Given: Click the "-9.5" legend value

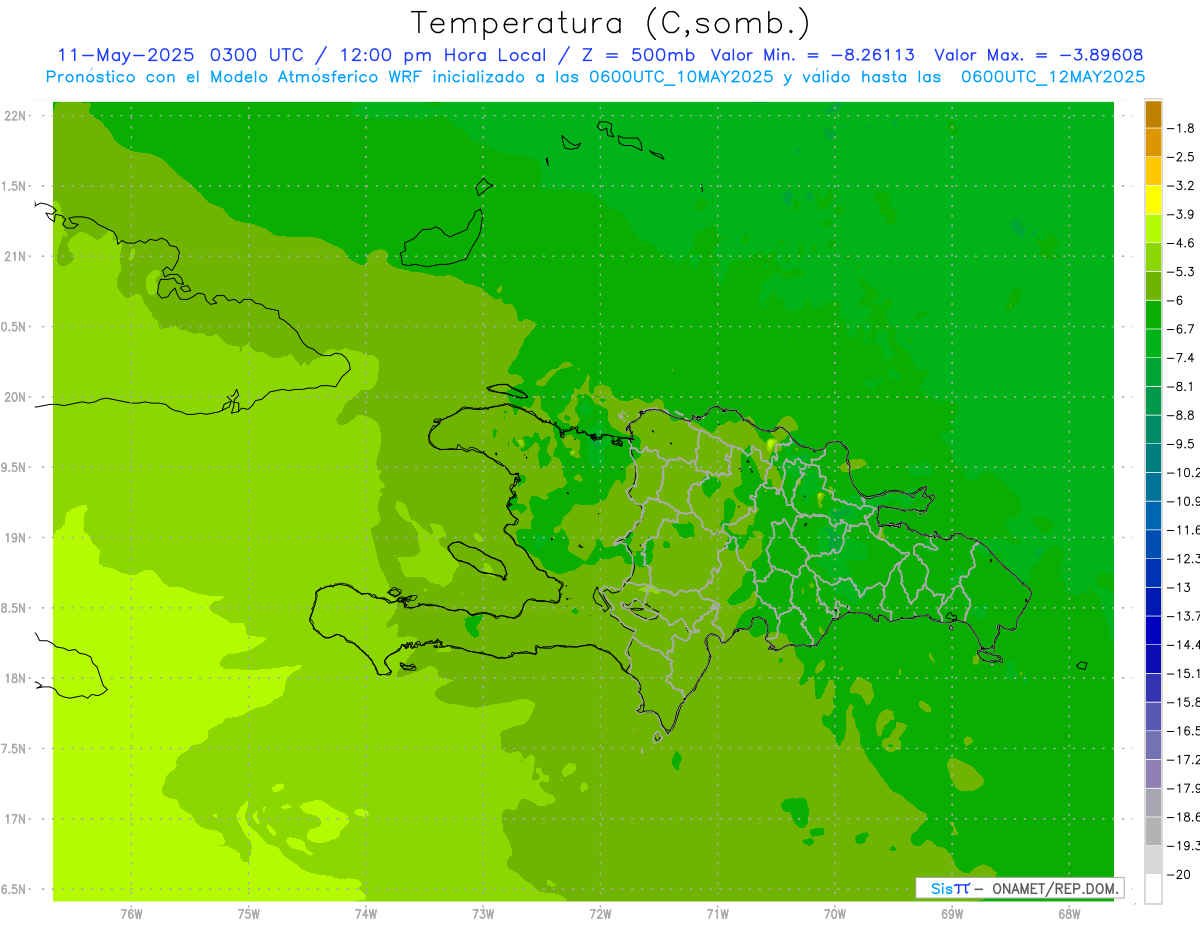Looking at the screenshot, I should (1181, 444).
